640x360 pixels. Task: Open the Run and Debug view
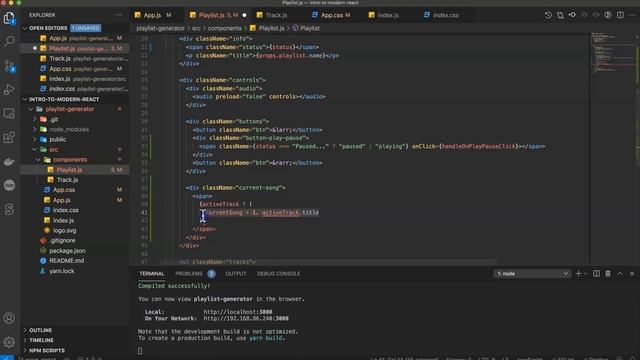[x=9, y=89]
